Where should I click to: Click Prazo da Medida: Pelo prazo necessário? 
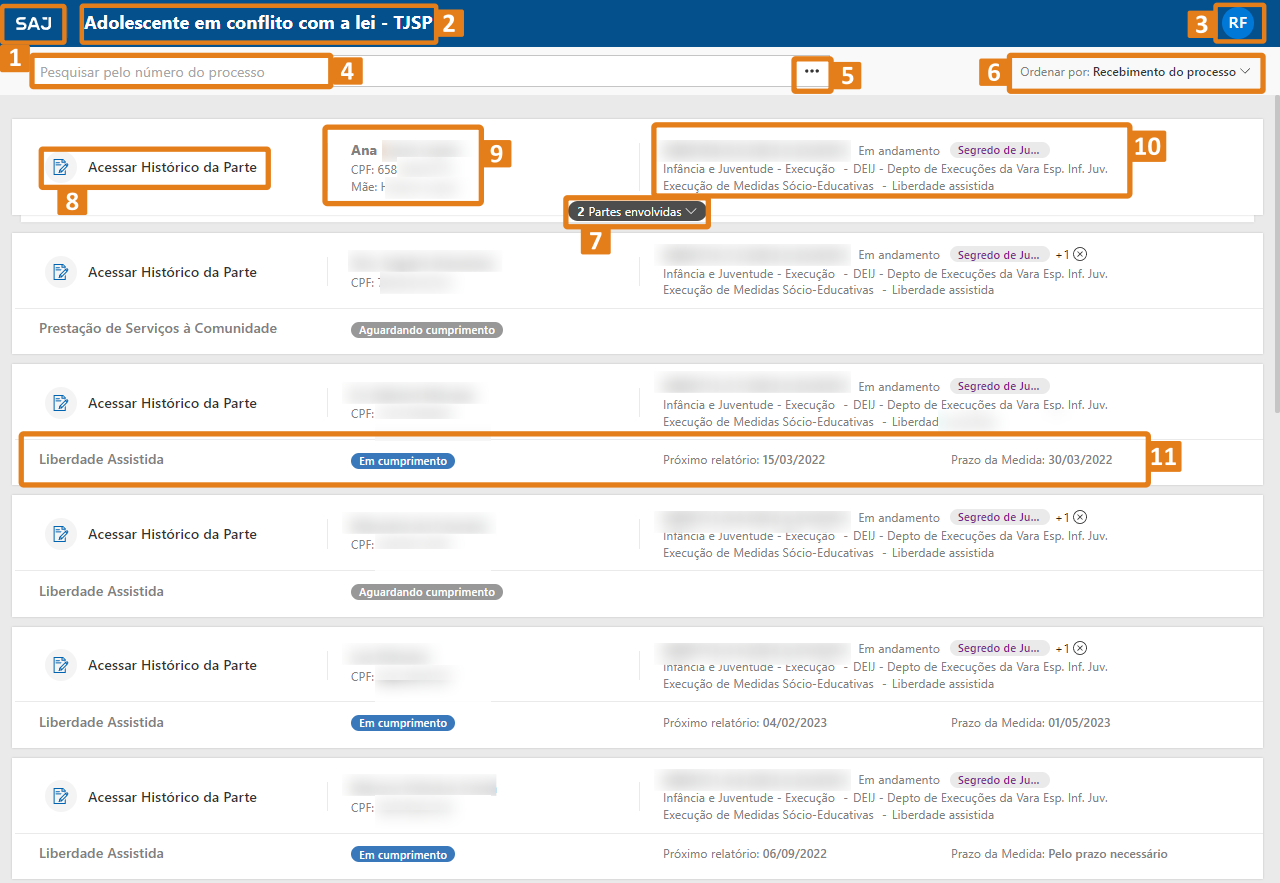[1059, 854]
